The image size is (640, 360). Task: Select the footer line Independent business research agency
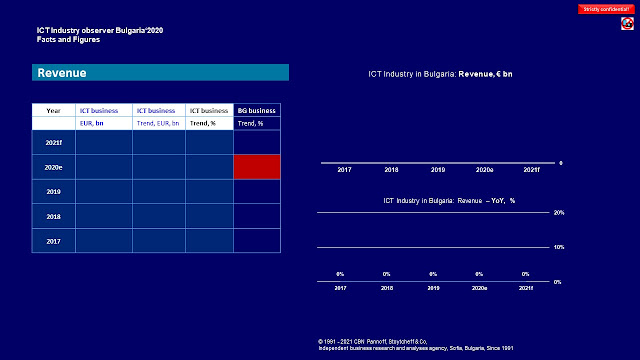point(416,348)
